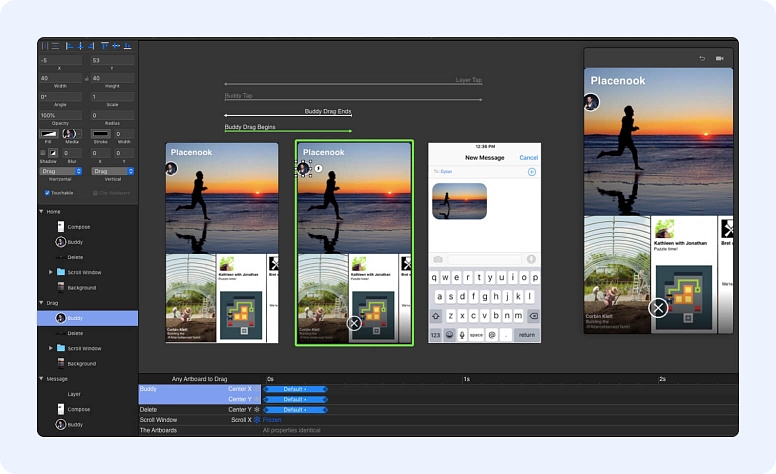Open the Vertical Drag dropdown

click(112, 171)
